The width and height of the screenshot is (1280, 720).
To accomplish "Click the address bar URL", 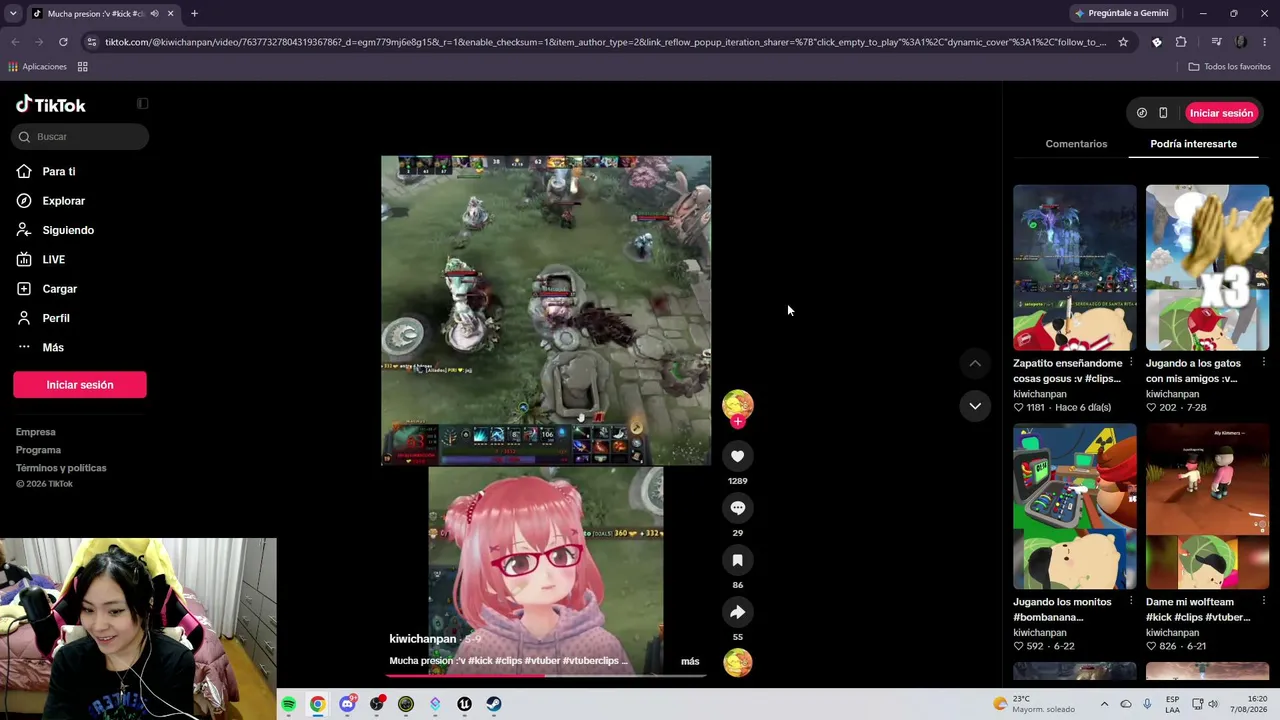I will coord(606,42).
